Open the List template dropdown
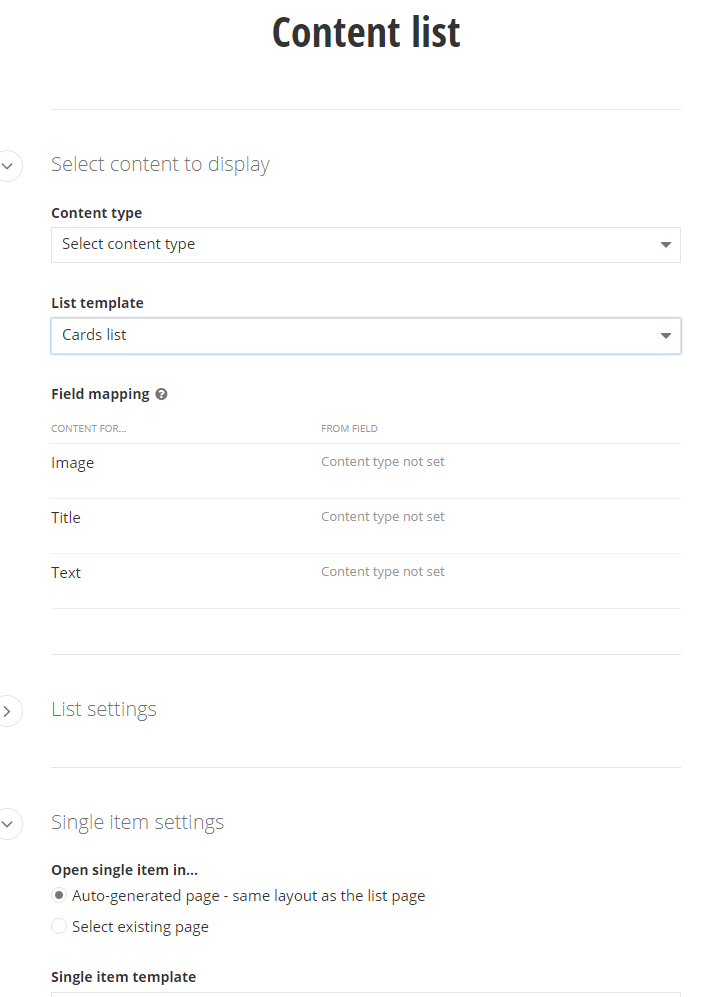The height and width of the screenshot is (997, 715). pyautogui.click(x=366, y=336)
